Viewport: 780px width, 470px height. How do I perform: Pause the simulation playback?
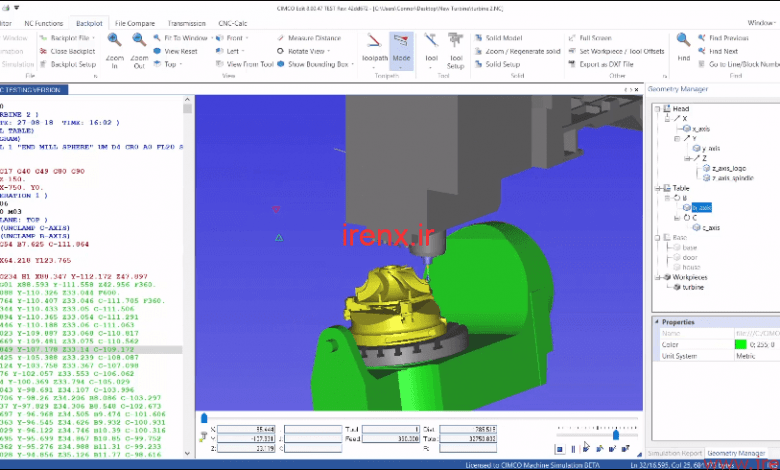click(x=573, y=449)
